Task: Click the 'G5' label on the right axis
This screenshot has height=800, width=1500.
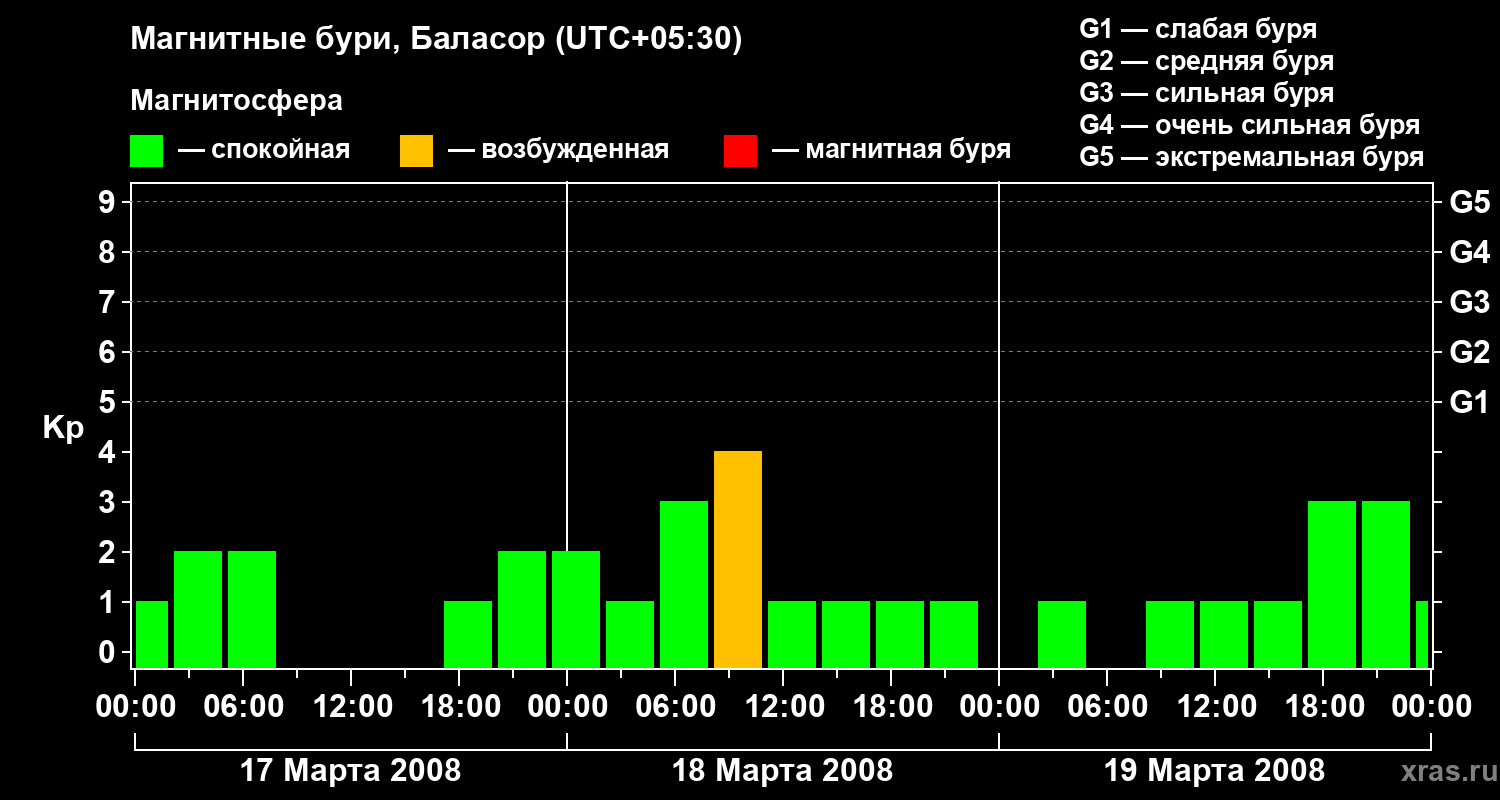Action: click(x=1469, y=202)
